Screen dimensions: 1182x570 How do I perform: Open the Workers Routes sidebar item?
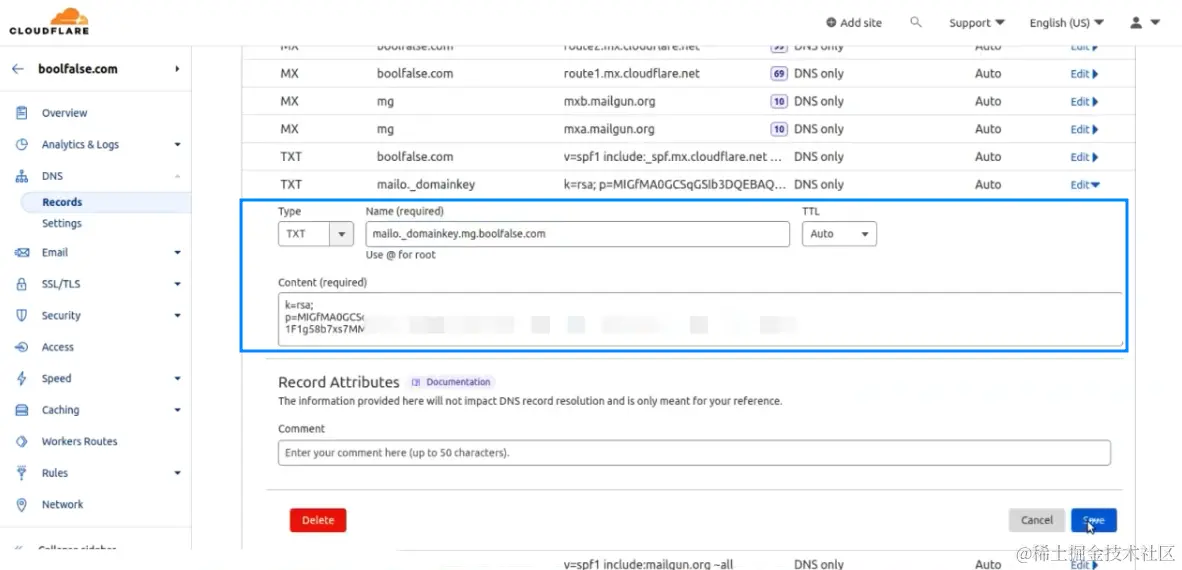point(79,442)
